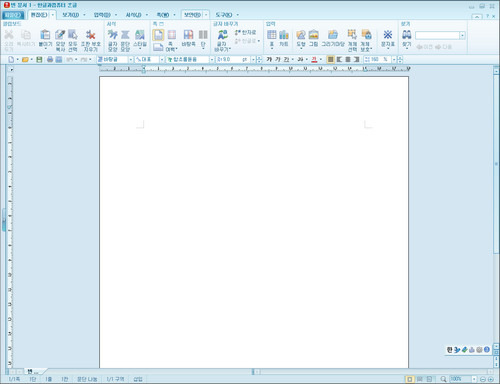Select left alignment button
Screen dimensions: 500x384
(x=339, y=59)
